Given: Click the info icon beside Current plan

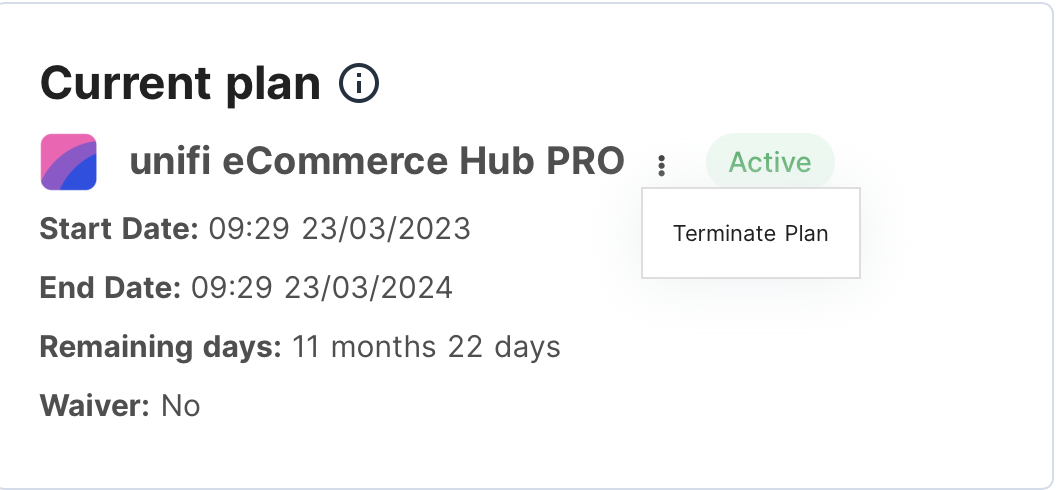Looking at the screenshot, I should pos(359,84).
